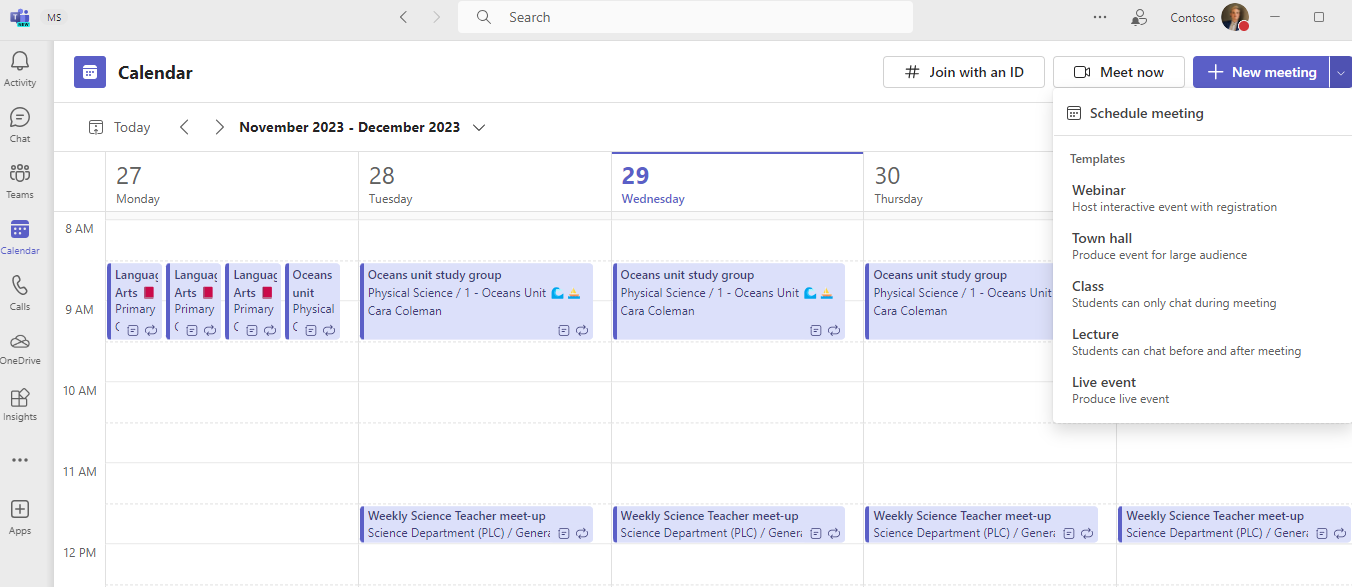Click inside the Search field
The width and height of the screenshot is (1352, 587).
[684, 17]
